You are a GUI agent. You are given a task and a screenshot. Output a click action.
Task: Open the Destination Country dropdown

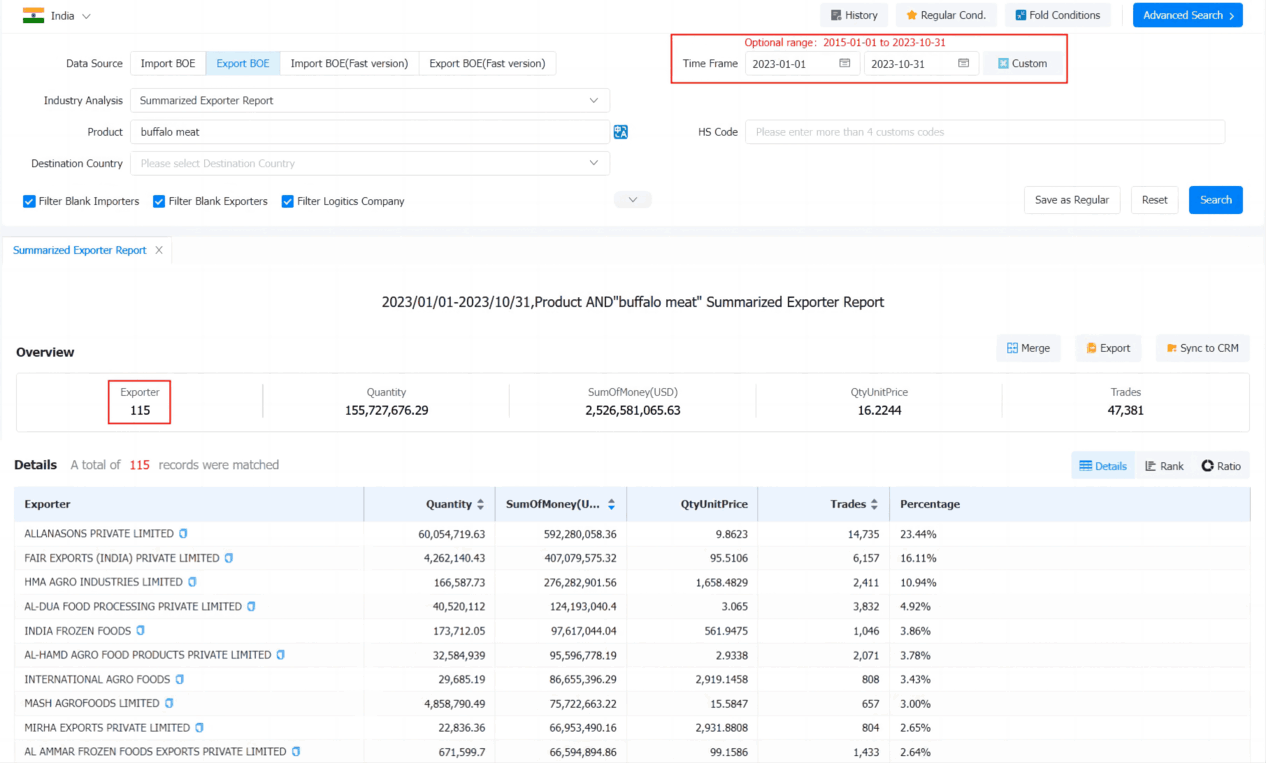click(370, 163)
